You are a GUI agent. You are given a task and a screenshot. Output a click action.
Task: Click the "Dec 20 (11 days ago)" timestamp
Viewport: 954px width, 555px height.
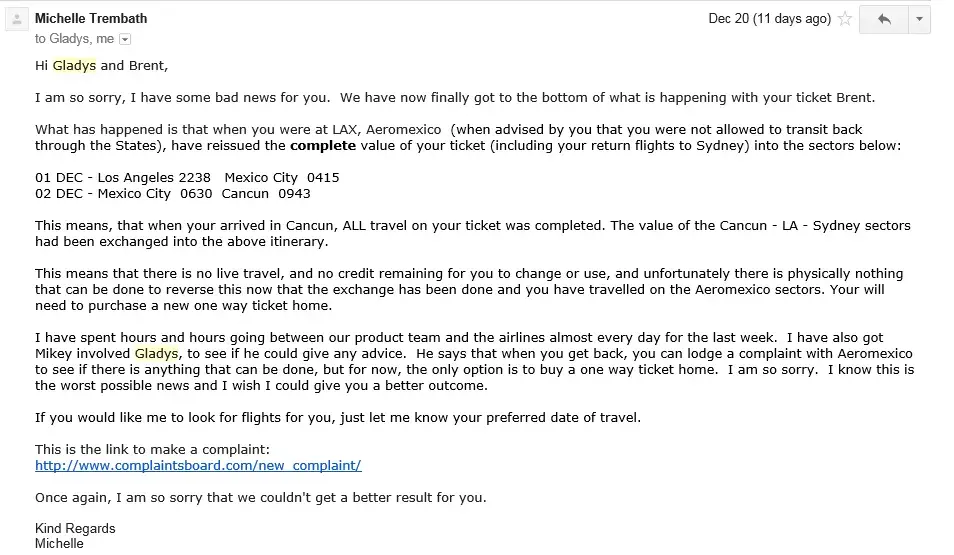tap(769, 19)
